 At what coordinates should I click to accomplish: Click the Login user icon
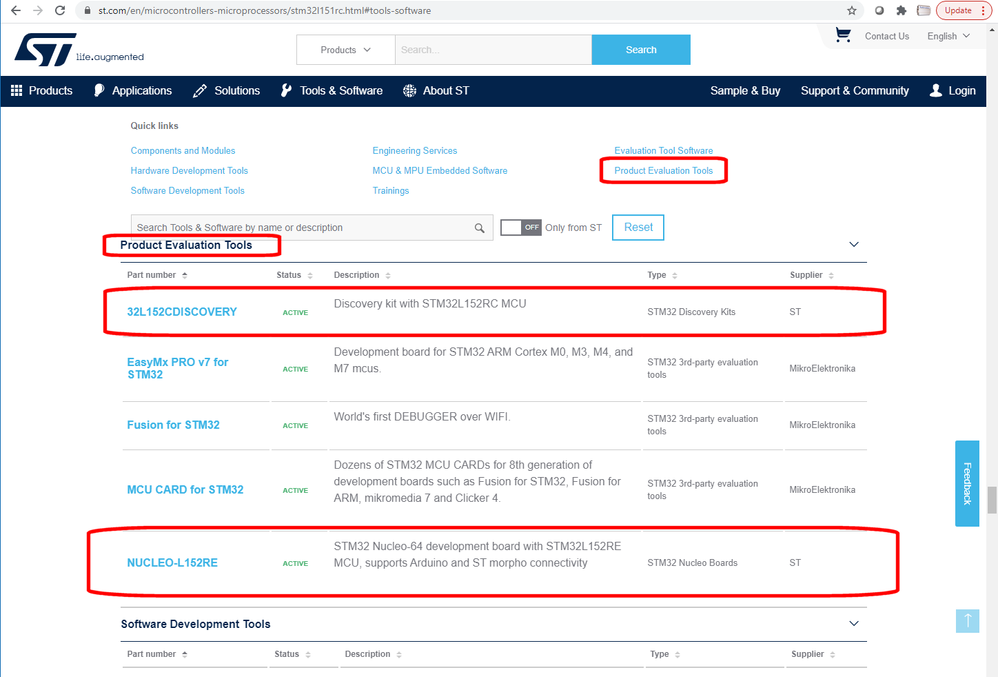(936, 90)
